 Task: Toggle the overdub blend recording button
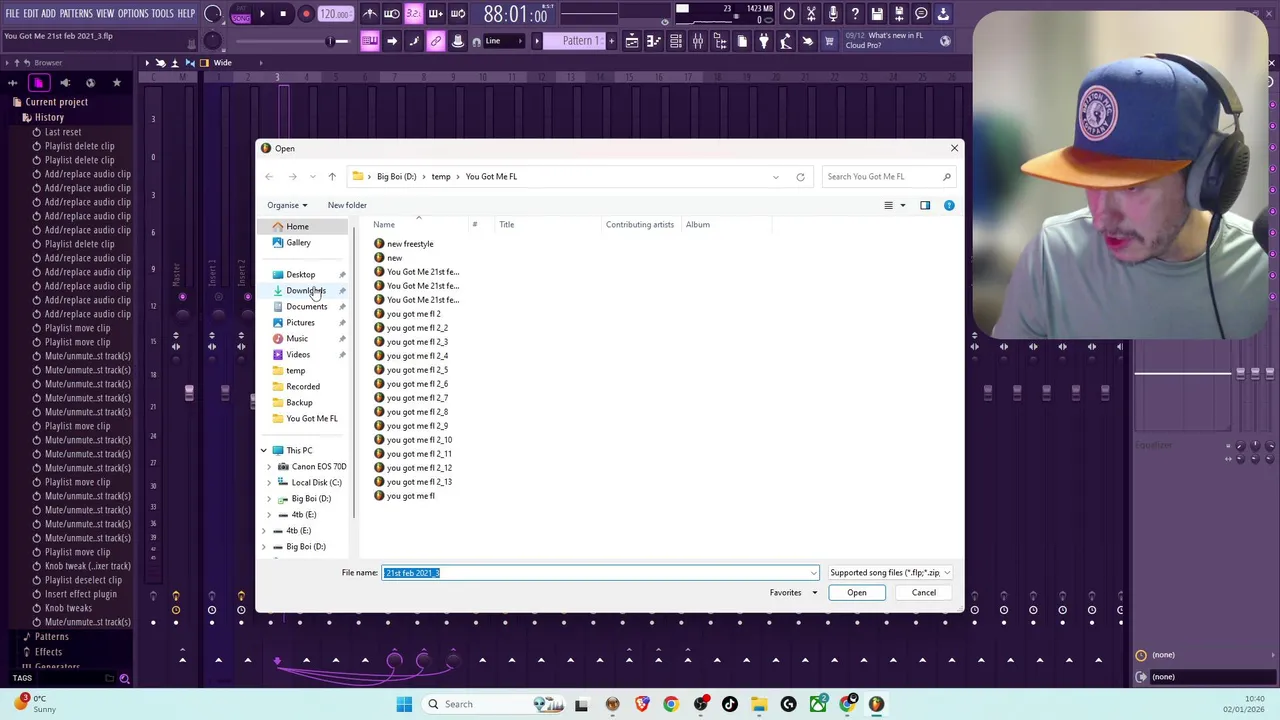tap(435, 14)
